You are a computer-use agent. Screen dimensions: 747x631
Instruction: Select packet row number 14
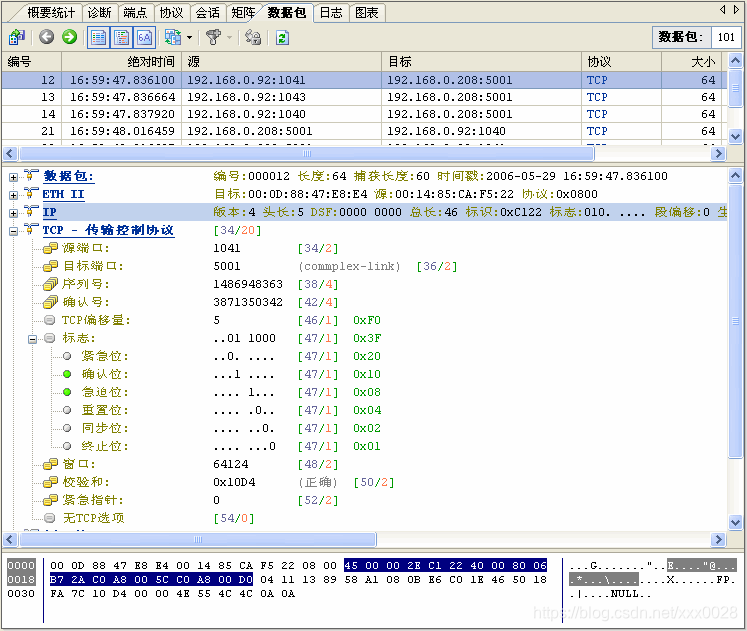point(364,114)
